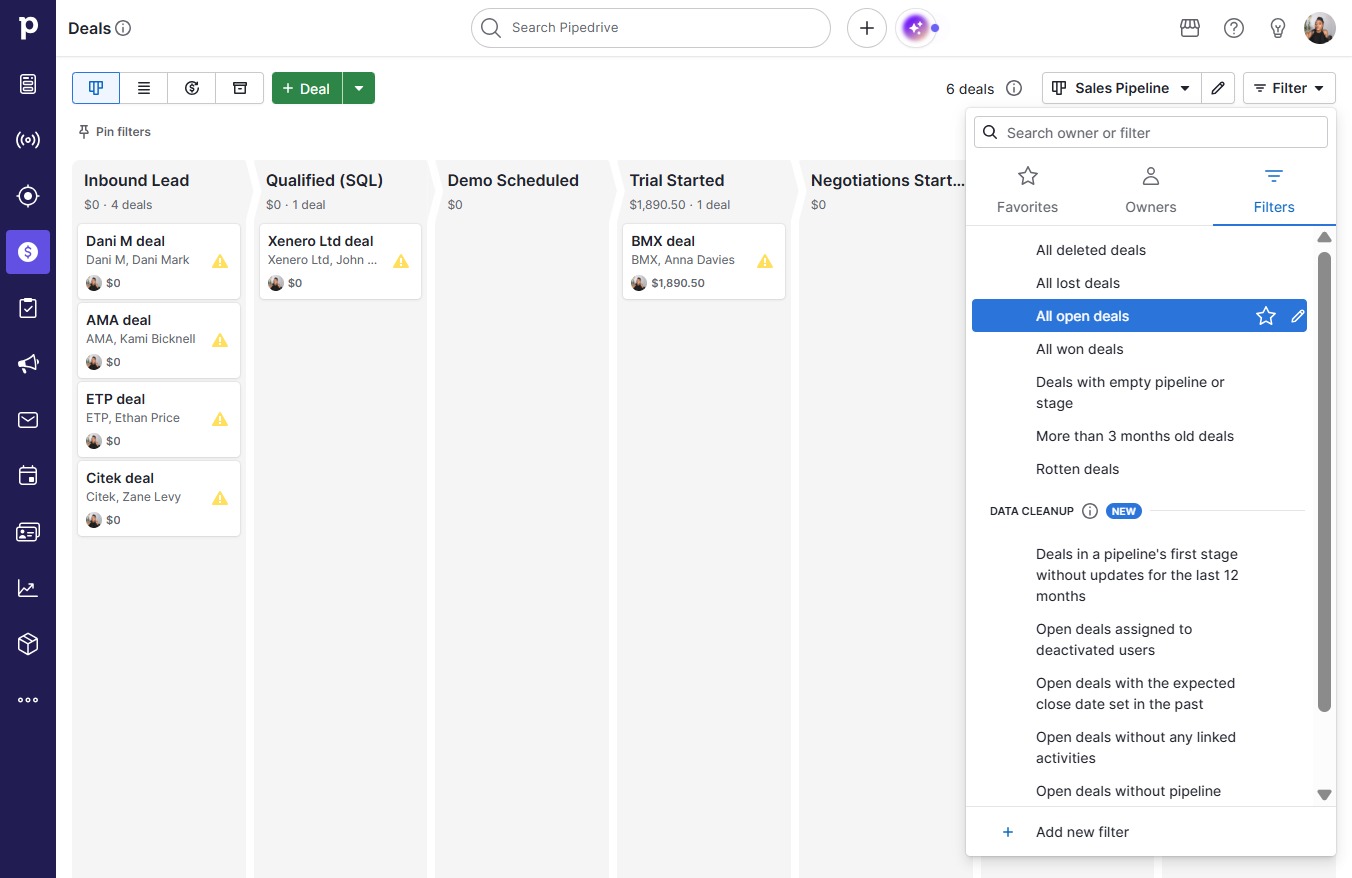1352x878 pixels.
Task: Select the All deleted deals filter
Action: (x=1139, y=250)
